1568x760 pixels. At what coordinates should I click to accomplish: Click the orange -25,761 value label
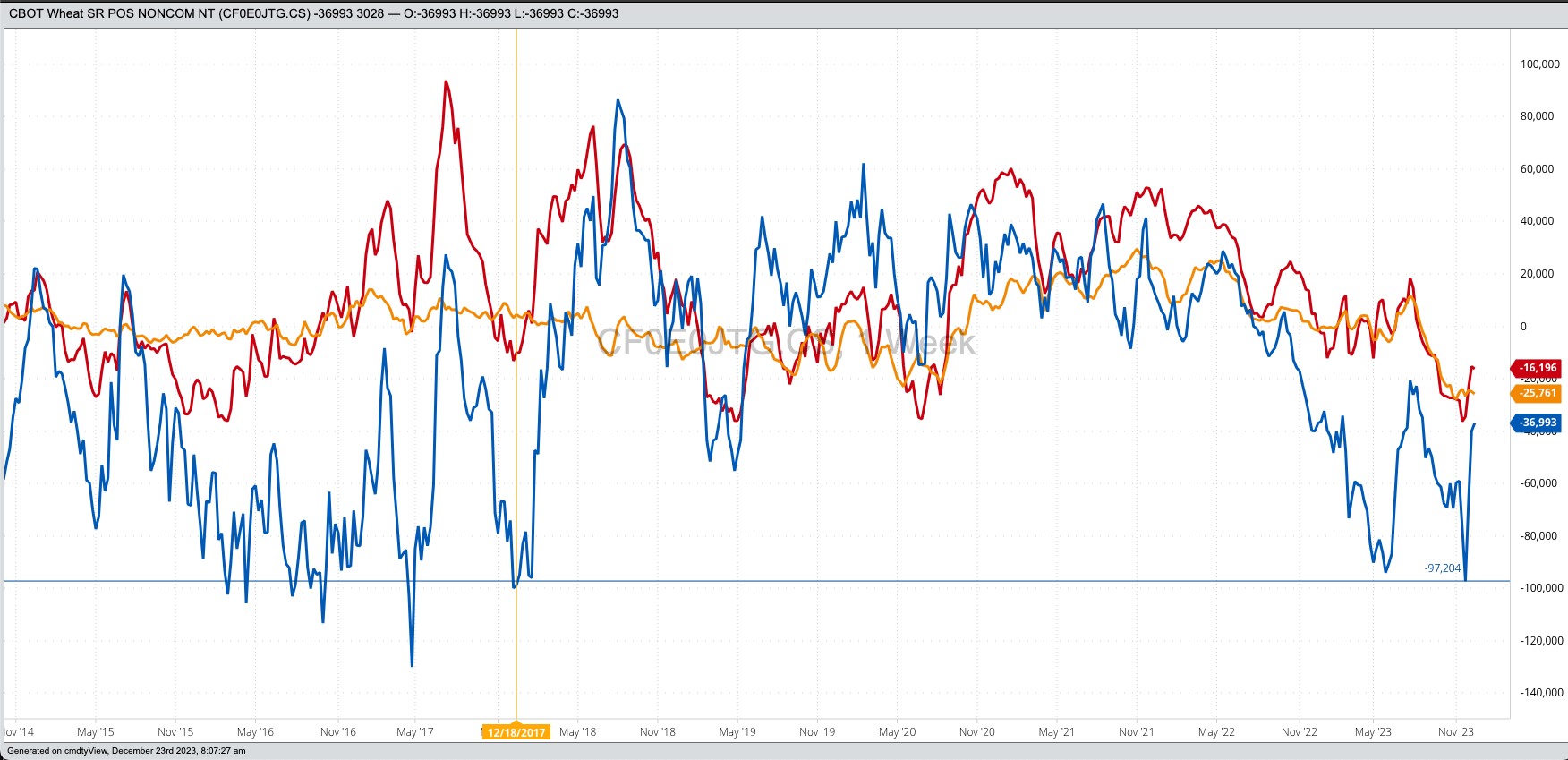coord(1538,393)
